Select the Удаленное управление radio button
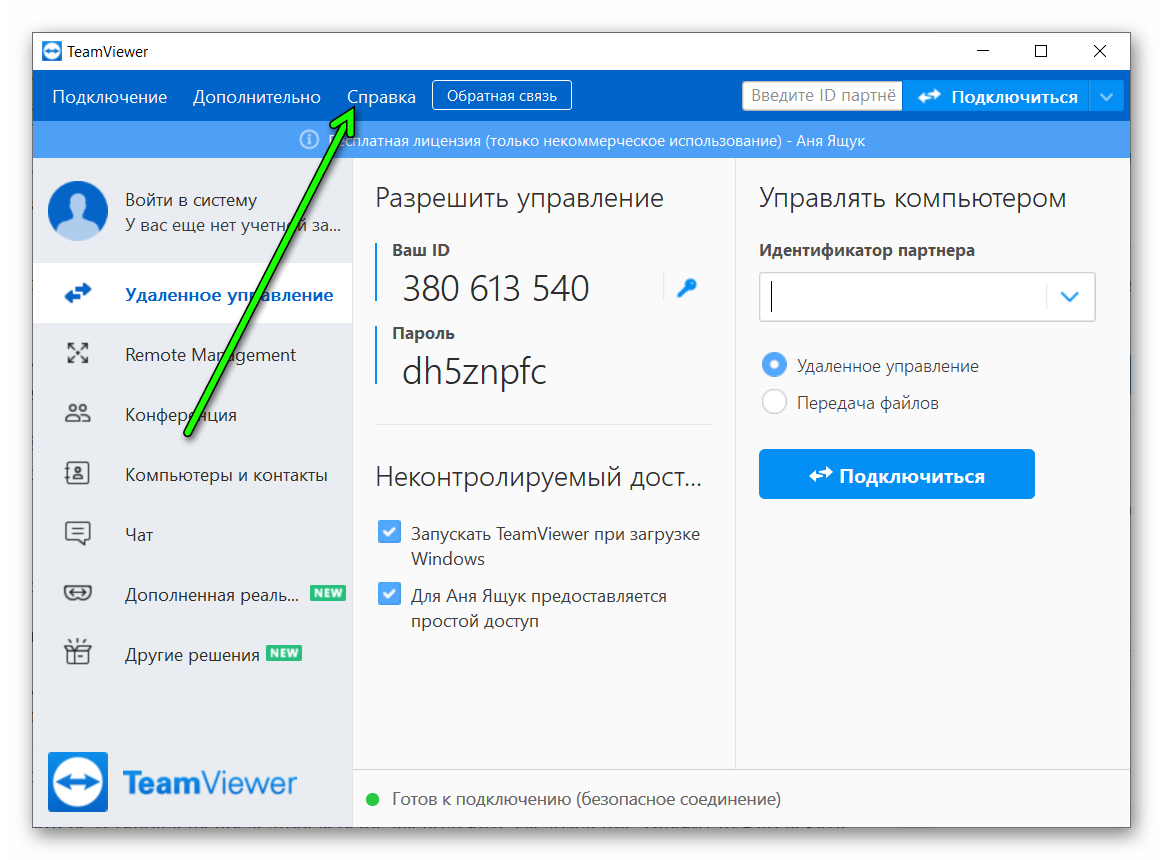The width and height of the screenshot is (1163, 860). (774, 365)
